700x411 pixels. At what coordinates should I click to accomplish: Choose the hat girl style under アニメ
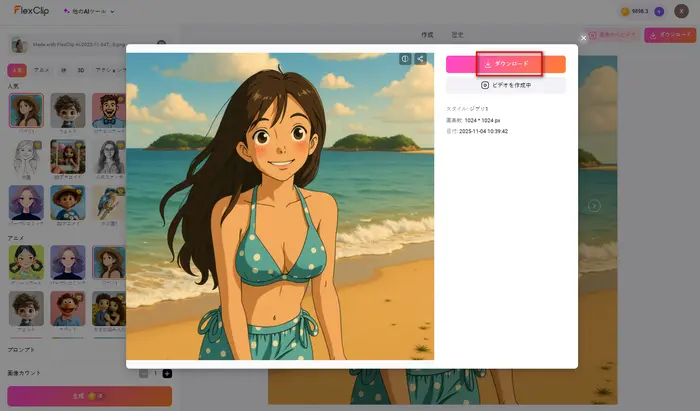[109, 262]
